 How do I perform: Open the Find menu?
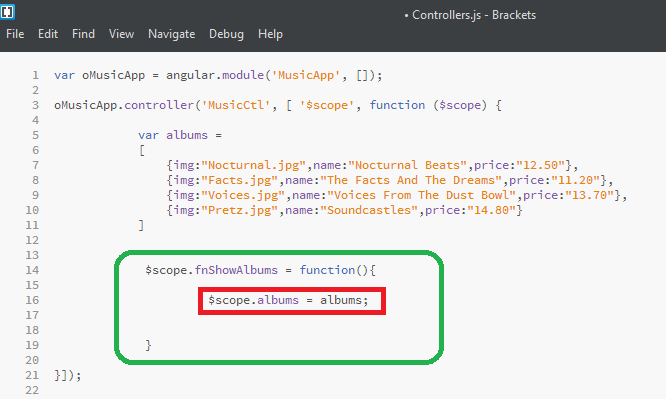point(83,34)
